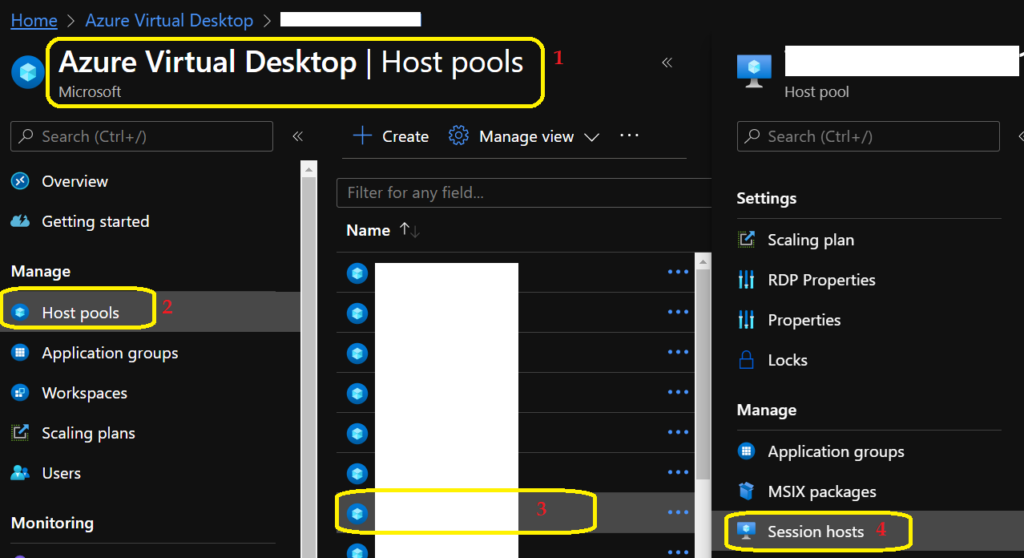This screenshot has width=1024, height=558.
Task: Open Getting started page
Action: coord(95,222)
